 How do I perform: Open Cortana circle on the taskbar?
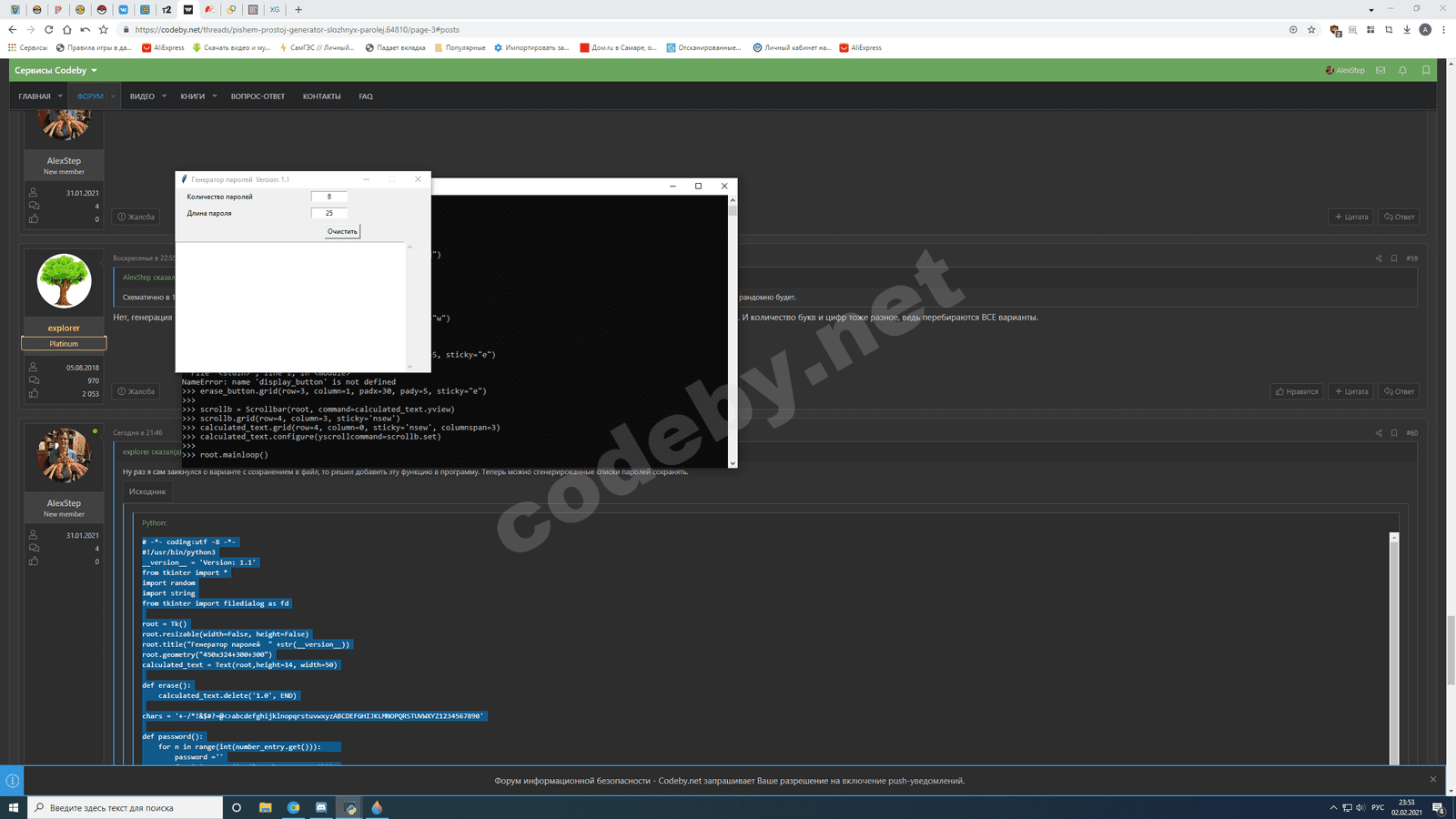(237, 807)
